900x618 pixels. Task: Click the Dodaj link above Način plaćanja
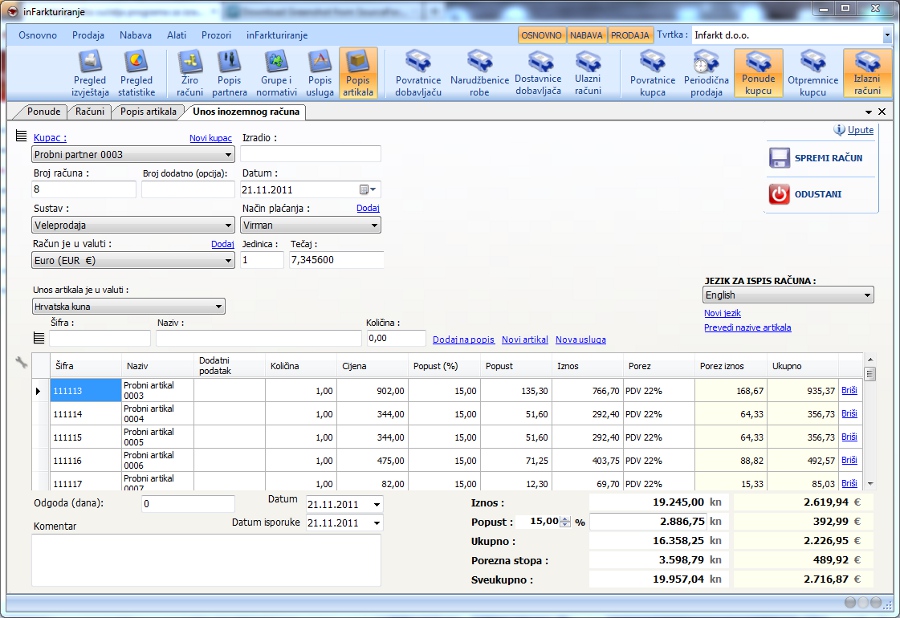(x=368, y=208)
